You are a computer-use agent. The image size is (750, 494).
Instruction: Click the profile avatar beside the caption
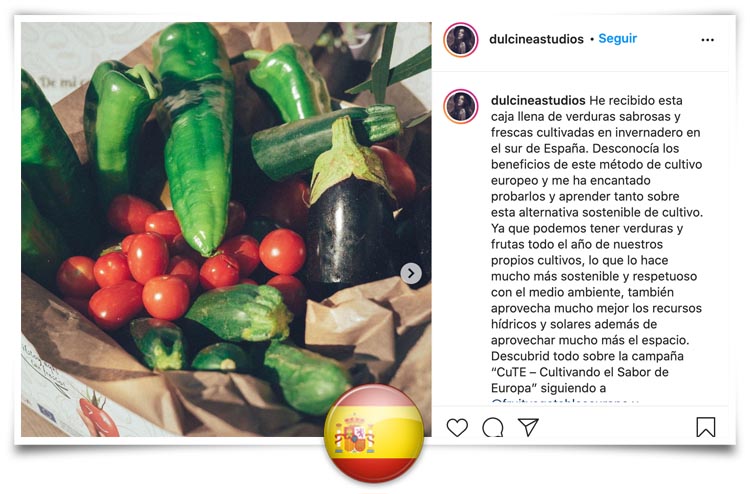coord(461,106)
